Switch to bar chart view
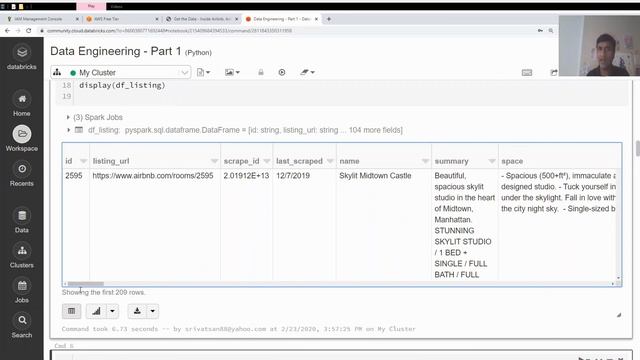 coord(96,311)
